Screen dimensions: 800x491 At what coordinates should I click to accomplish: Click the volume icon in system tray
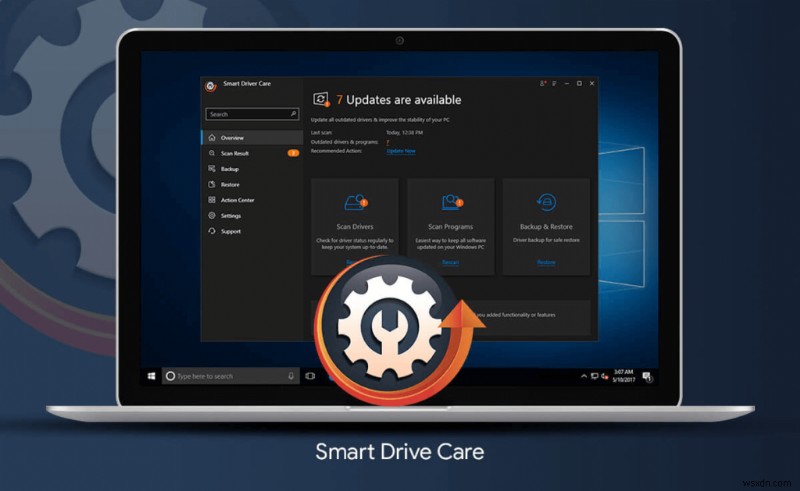pos(605,376)
